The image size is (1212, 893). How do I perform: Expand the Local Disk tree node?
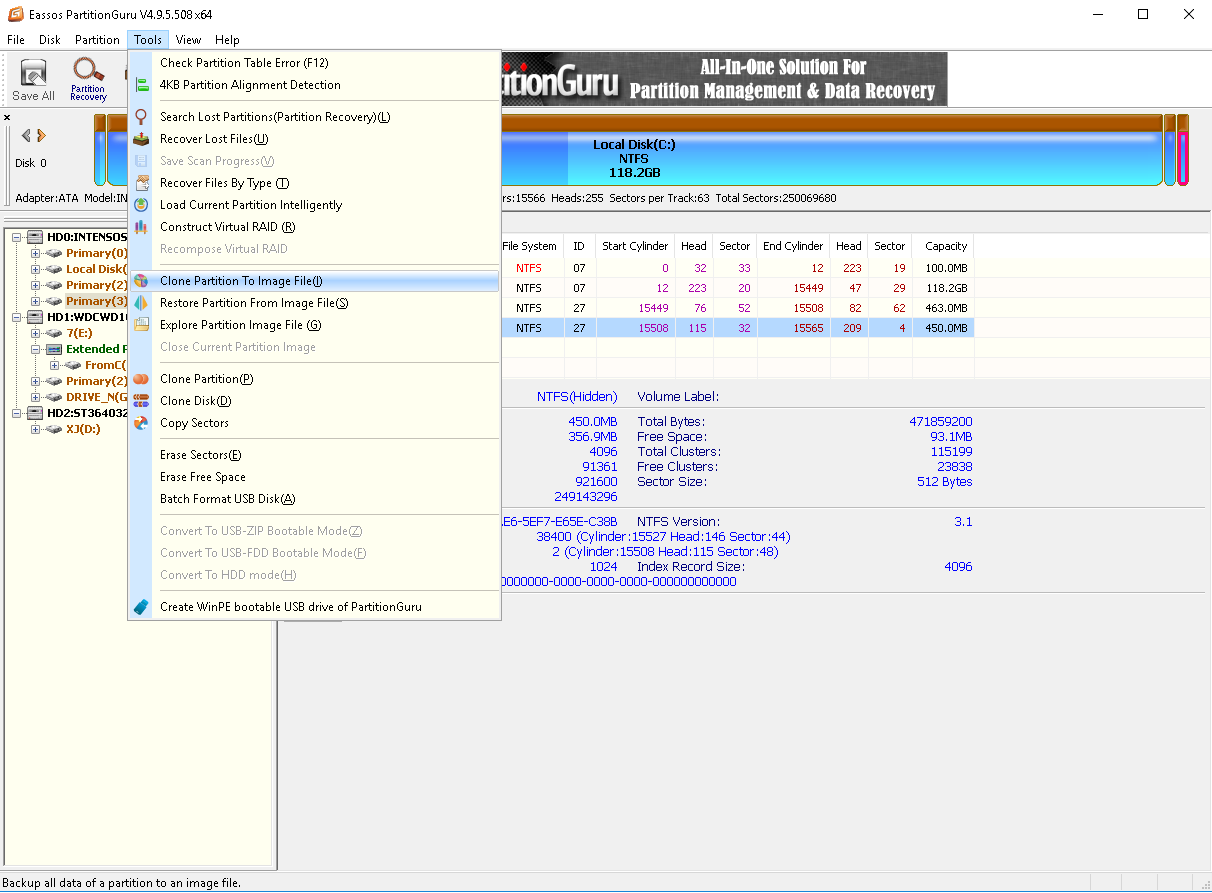[36, 269]
